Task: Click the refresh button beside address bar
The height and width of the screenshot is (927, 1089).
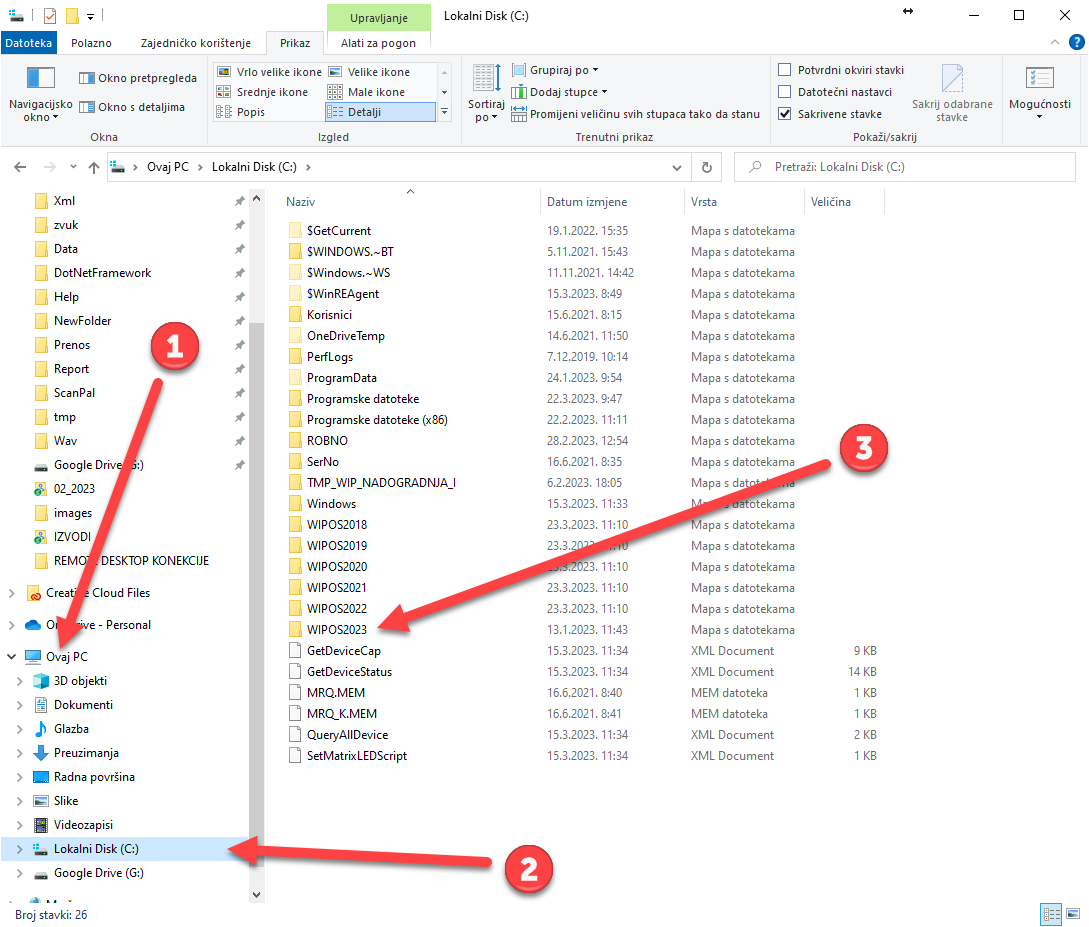Action: (x=707, y=168)
